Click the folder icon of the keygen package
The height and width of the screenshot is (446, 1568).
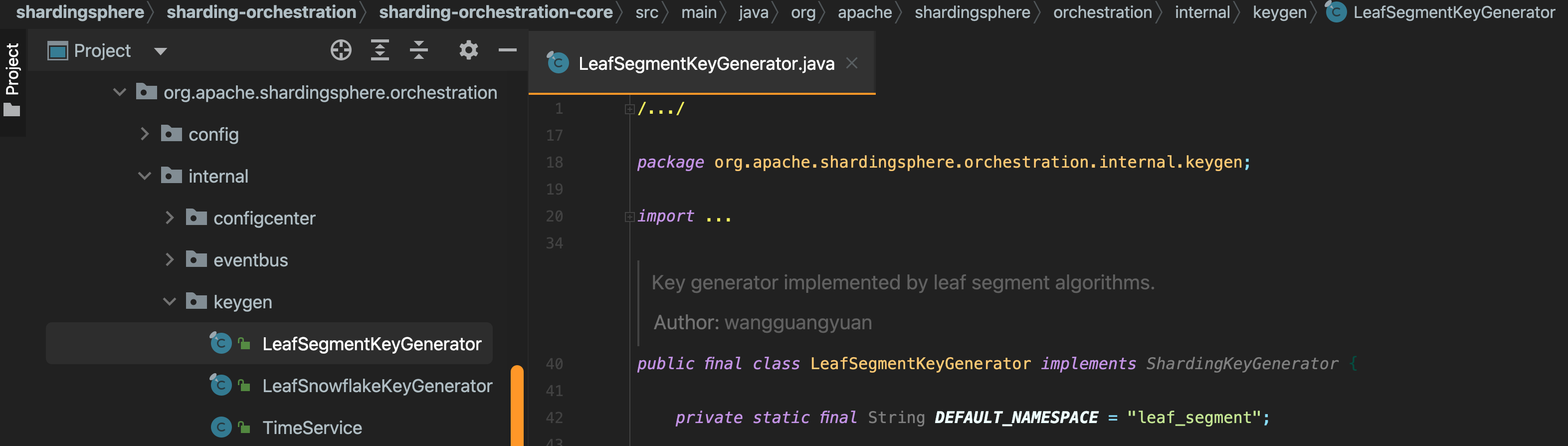tap(196, 301)
